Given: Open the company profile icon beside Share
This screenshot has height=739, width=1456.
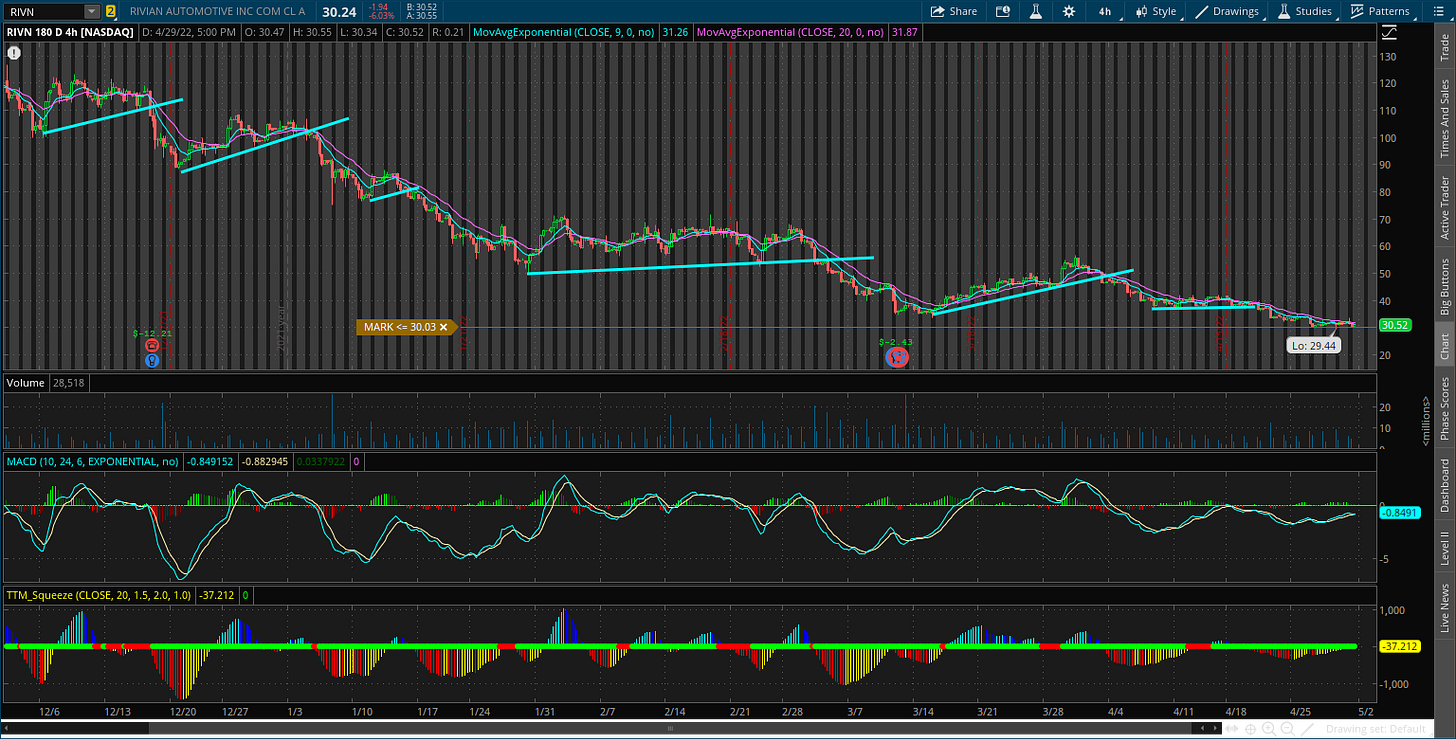Looking at the screenshot, I should click(1003, 12).
